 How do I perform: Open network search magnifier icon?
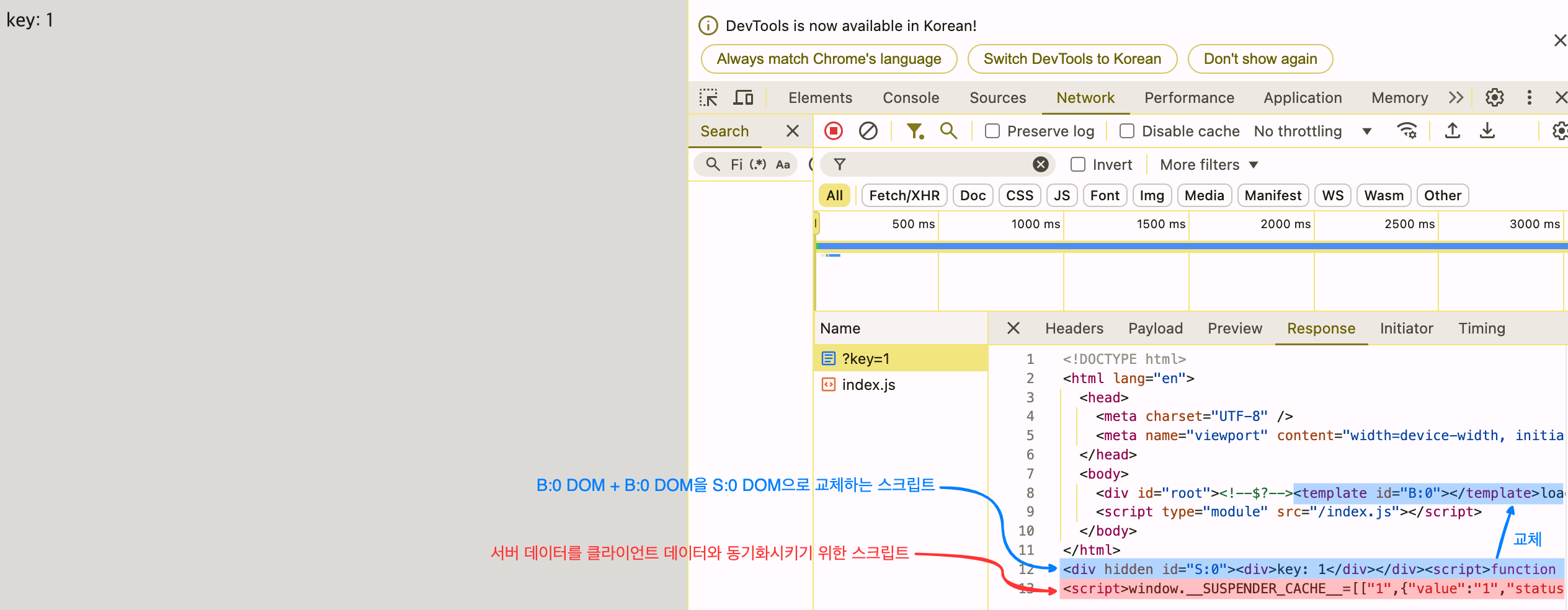(x=948, y=131)
